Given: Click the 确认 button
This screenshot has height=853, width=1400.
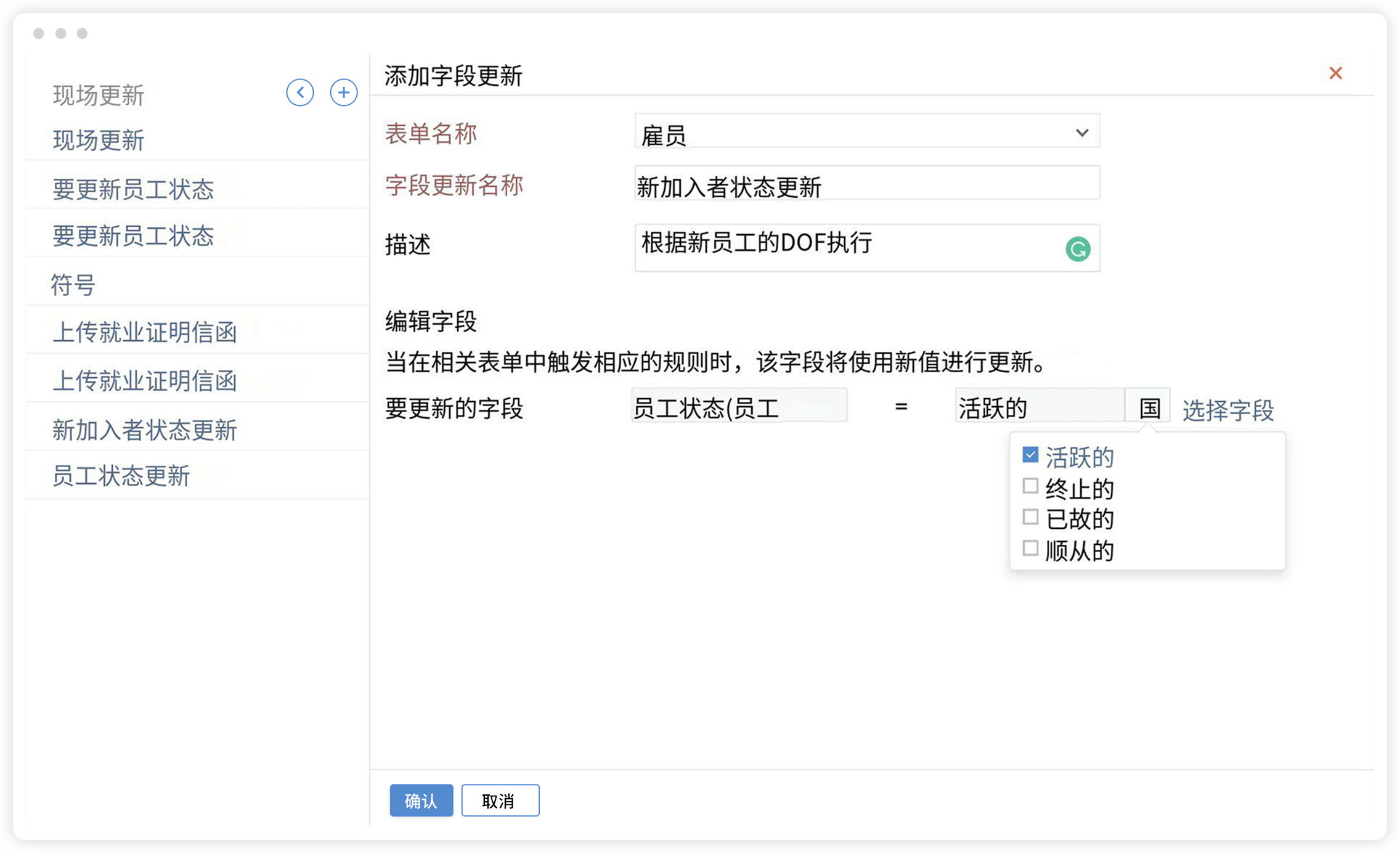Looking at the screenshot, I should (x=421, y=800).
